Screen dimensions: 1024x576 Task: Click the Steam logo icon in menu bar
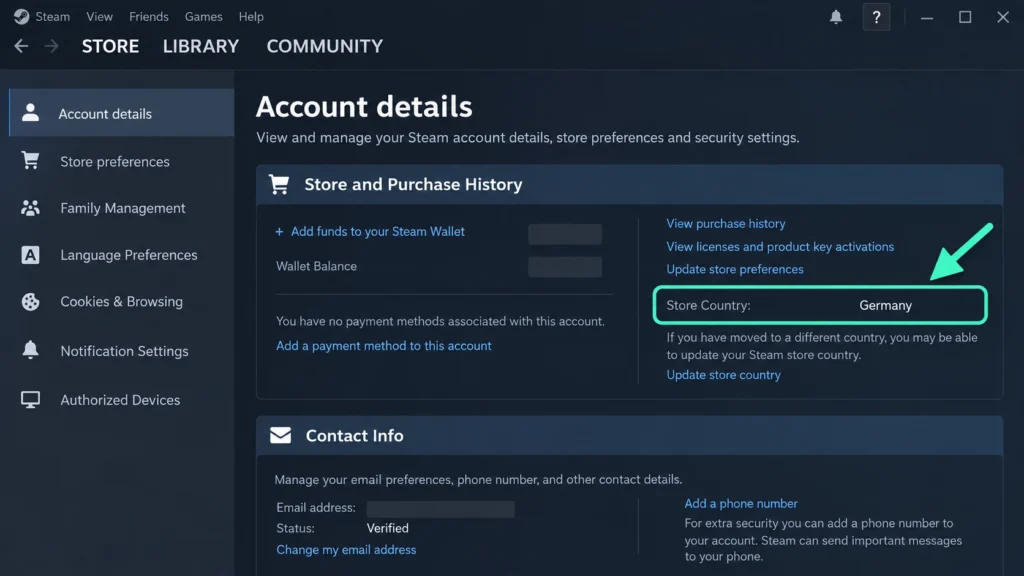(22, 16)
